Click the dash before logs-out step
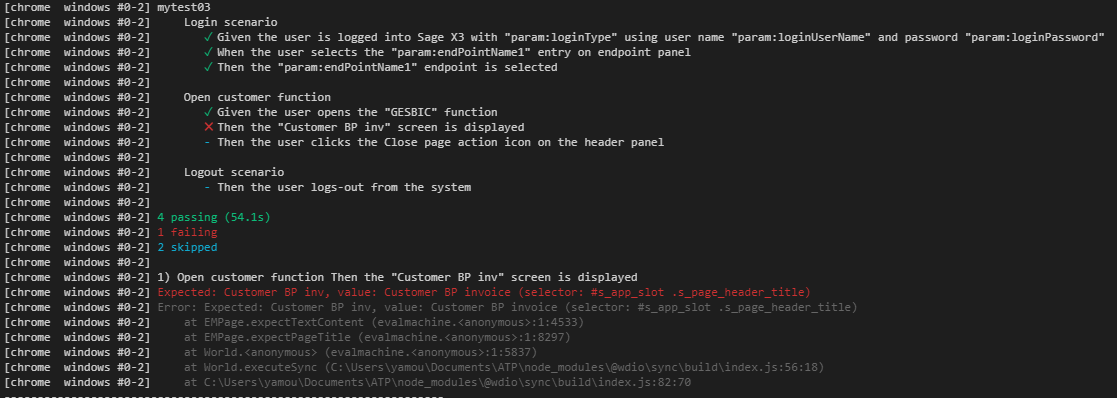1117x398 pixels. 207,187
